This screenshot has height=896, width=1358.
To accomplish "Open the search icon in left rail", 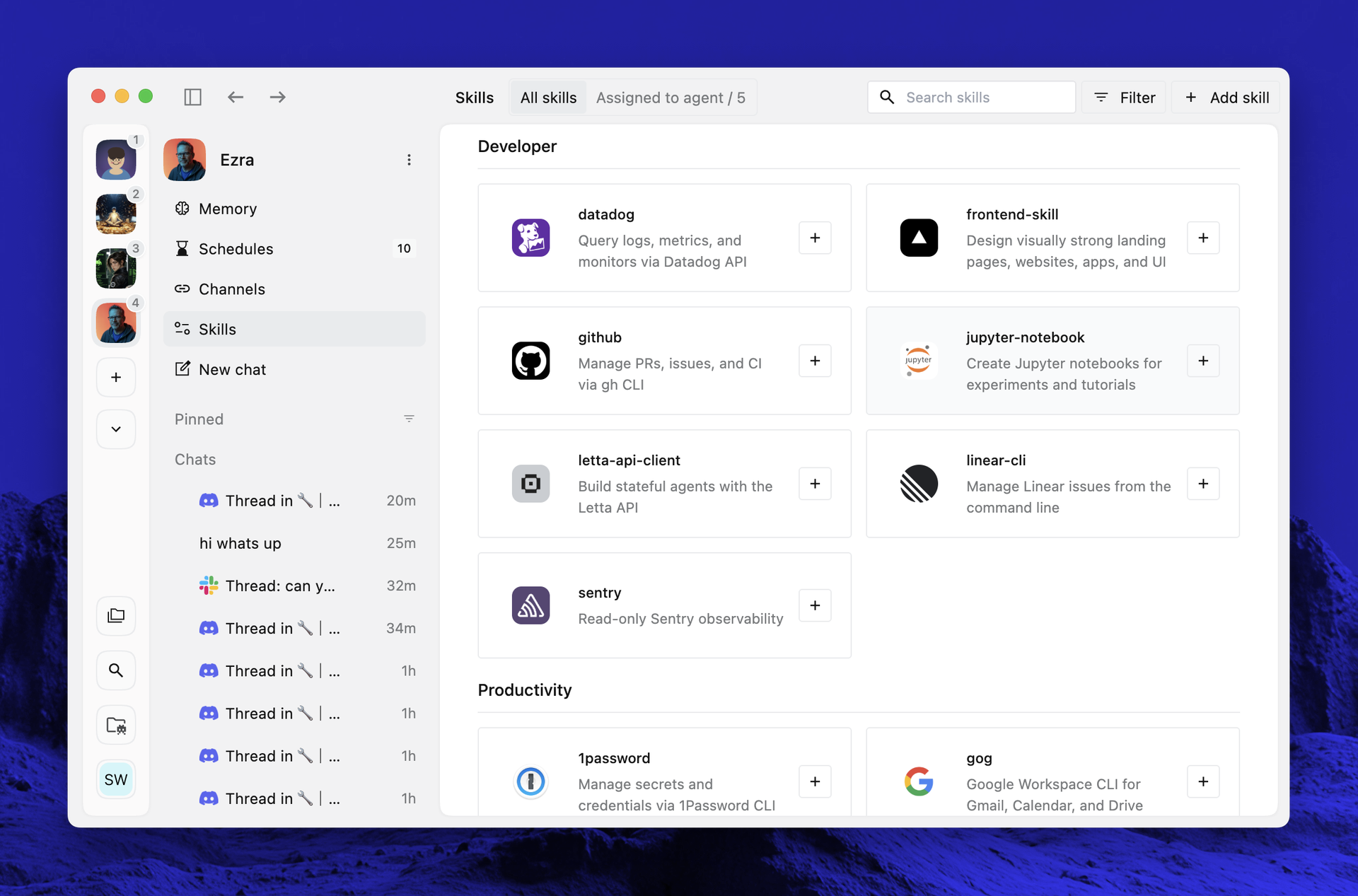I will click(x=116, y=670).
